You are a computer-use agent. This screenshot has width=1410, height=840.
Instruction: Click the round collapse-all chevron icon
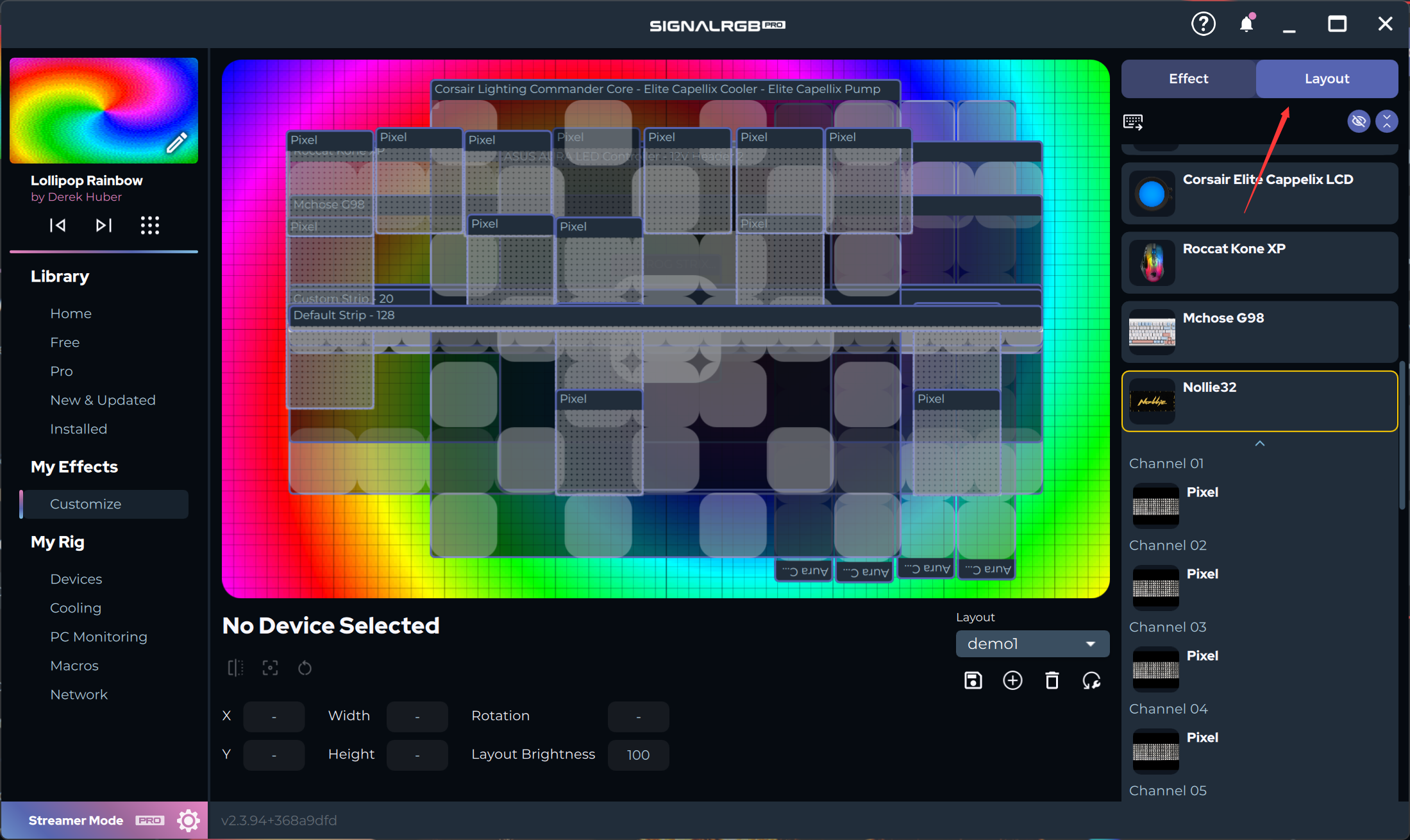click(x=1386, y=121)
